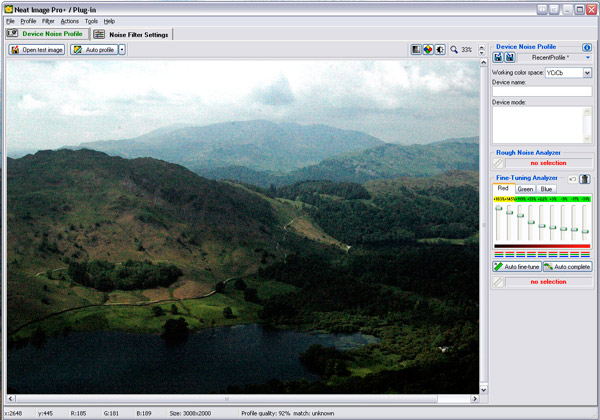Screen dimensions: 600x420
Task: Click 'no selection' under Rough Noise Analyzer
Action: tap(548, 163)
